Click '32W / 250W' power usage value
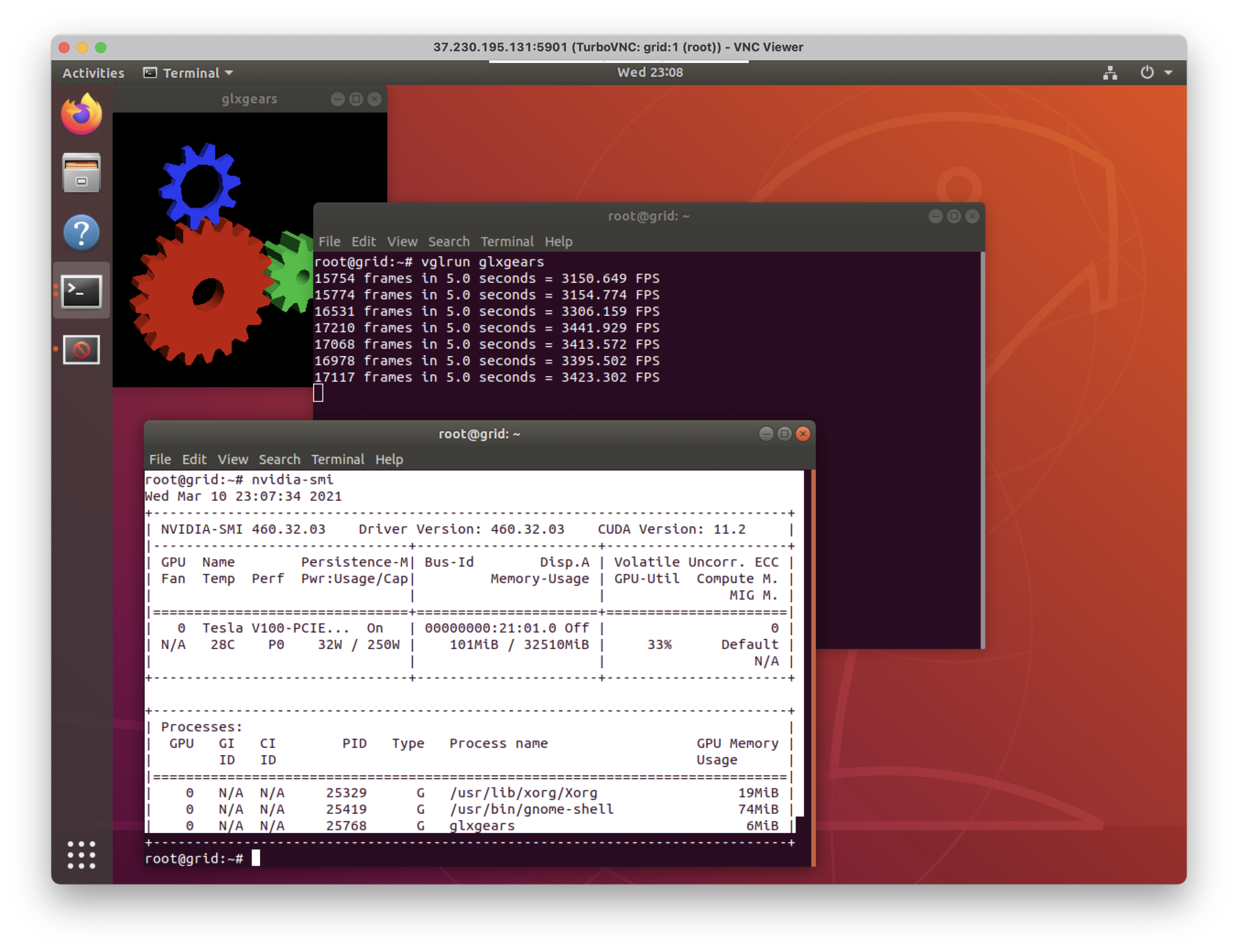The height and width of the screenshot is (952, 1238). click(359, 645)
